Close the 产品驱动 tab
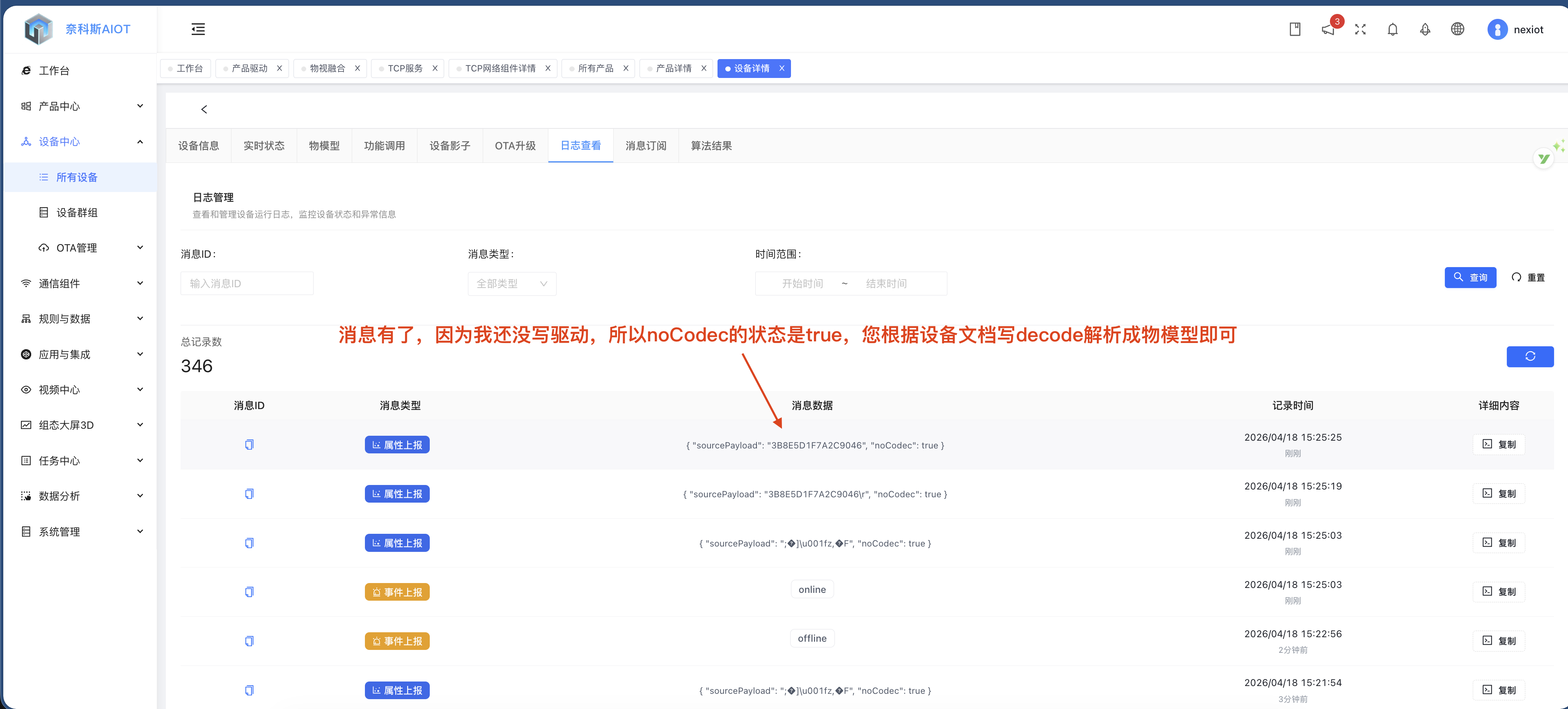The width and height of the screenshot is (1568, 709). (x=280, y=68)
